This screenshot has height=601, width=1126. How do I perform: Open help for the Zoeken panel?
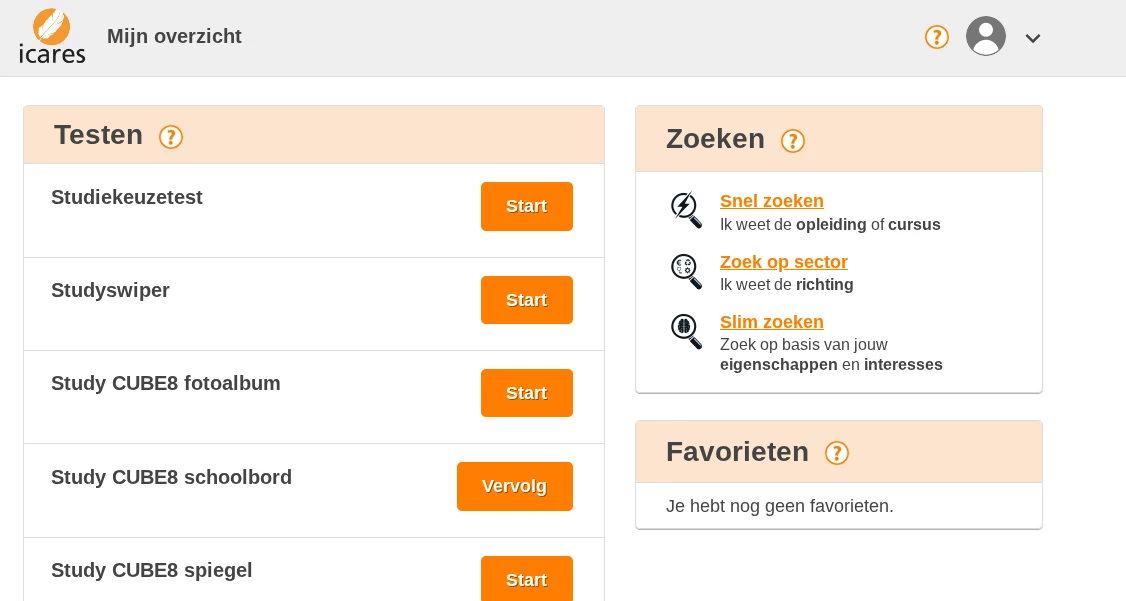[793, 141]
